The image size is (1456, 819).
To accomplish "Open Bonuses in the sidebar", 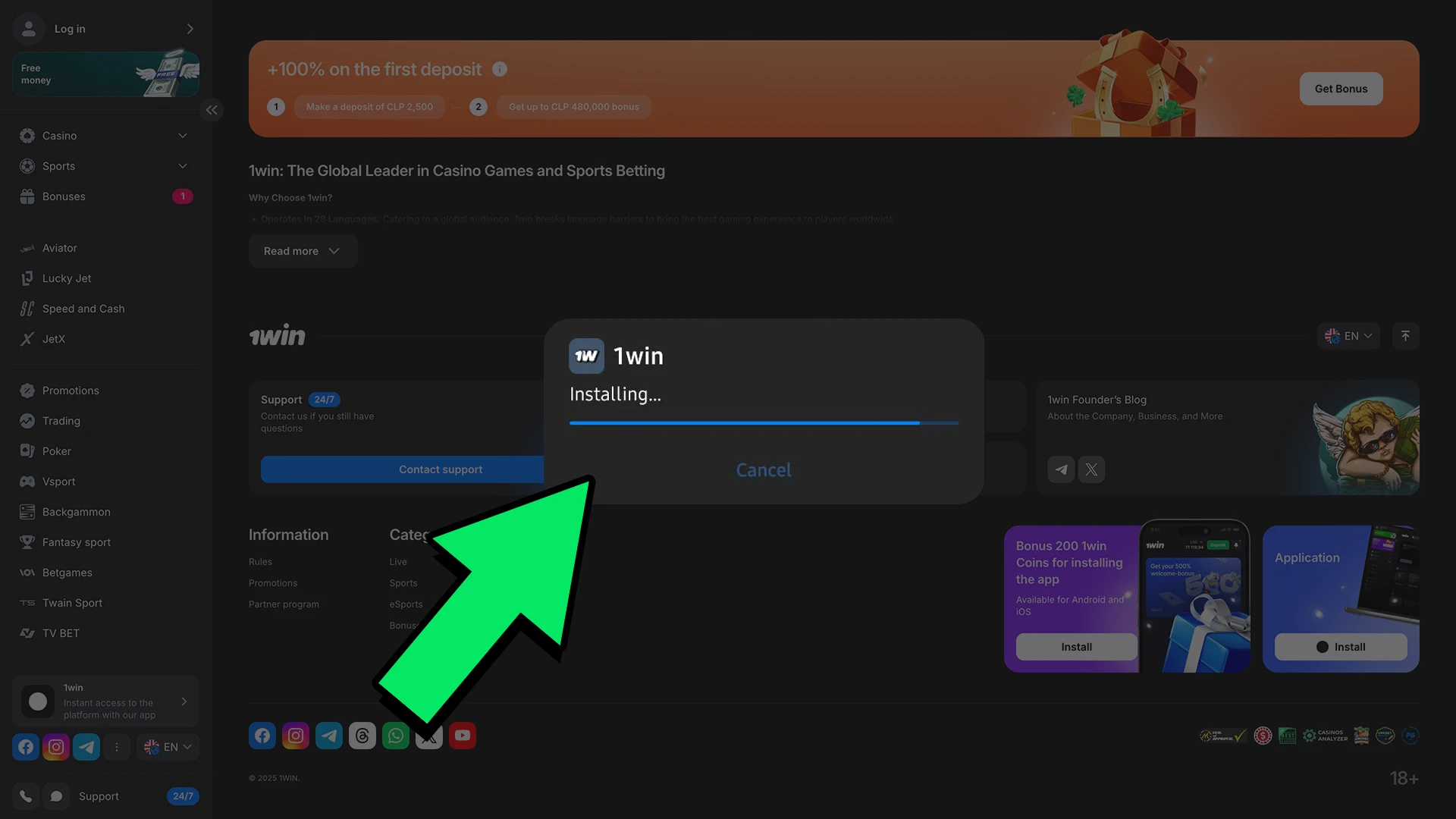I will click(105, 196).
